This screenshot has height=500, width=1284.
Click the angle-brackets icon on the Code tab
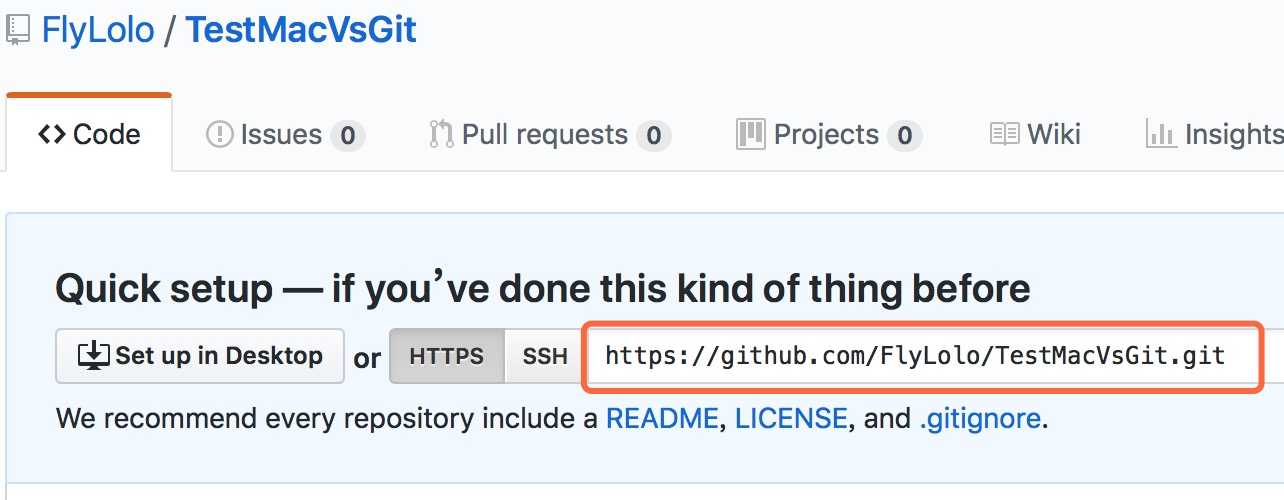tap(52, 135)
